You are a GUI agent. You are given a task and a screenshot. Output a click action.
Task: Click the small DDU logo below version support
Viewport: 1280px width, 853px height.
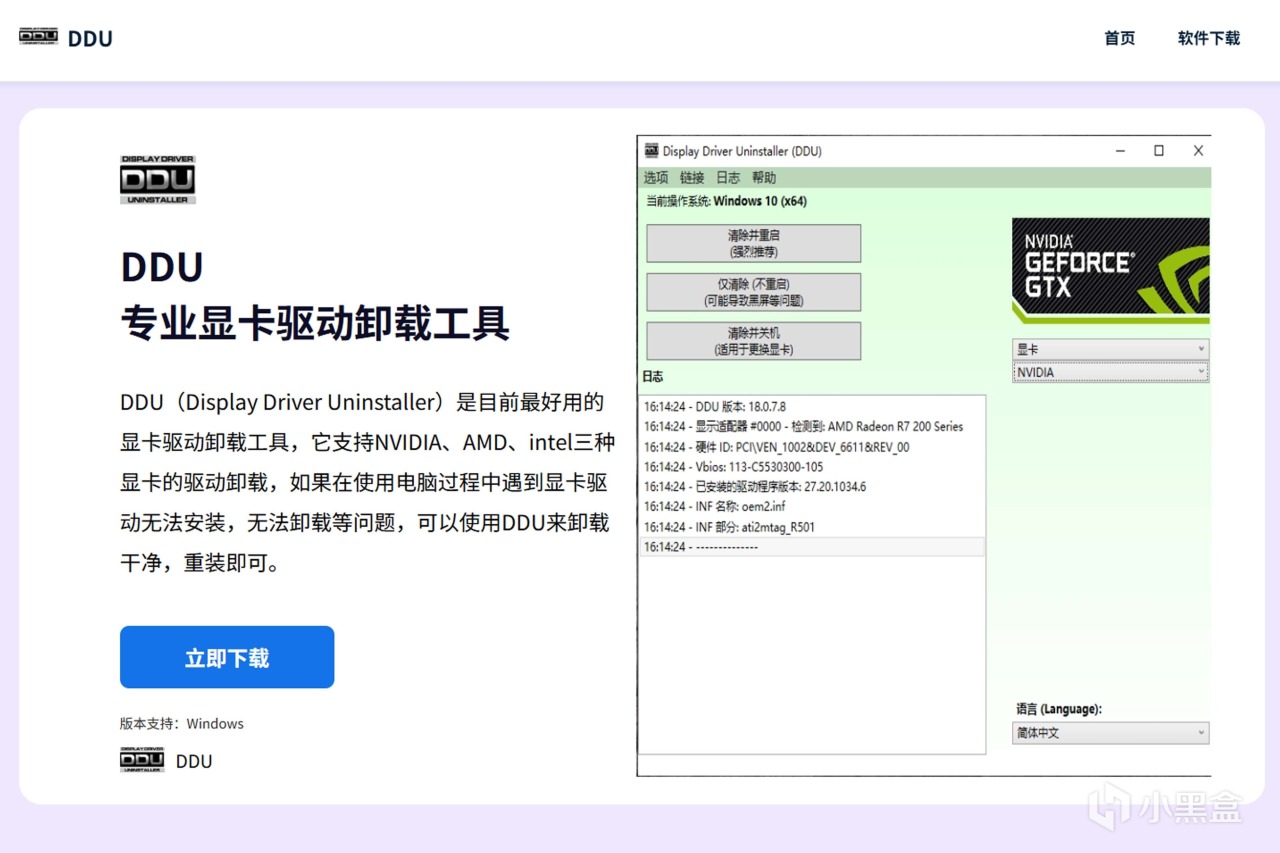coord(142,760)
